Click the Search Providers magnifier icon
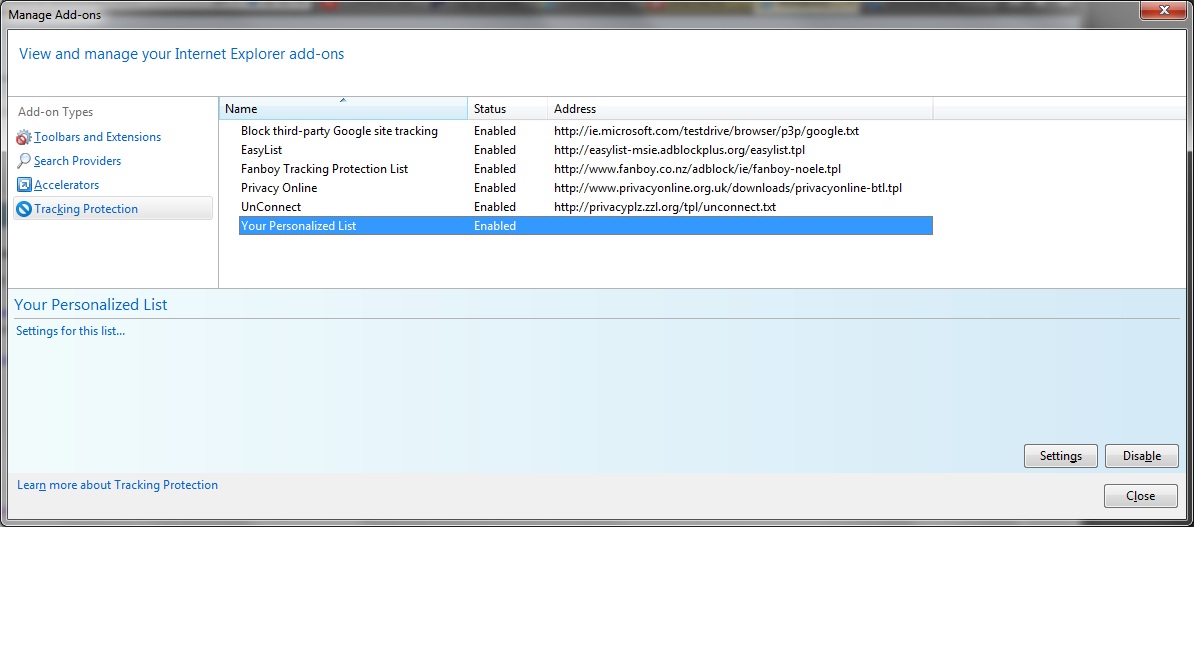 point(24,161)
